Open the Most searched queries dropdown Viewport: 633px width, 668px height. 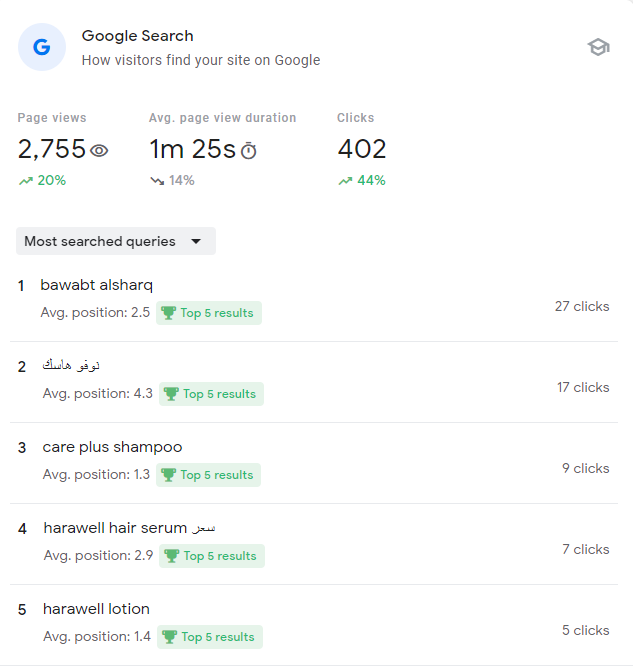[115, 241]
